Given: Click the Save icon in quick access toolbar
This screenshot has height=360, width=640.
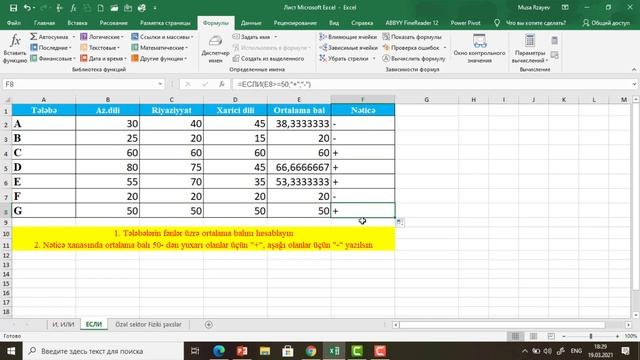Looking at the screenshot, I should [13, 8].
